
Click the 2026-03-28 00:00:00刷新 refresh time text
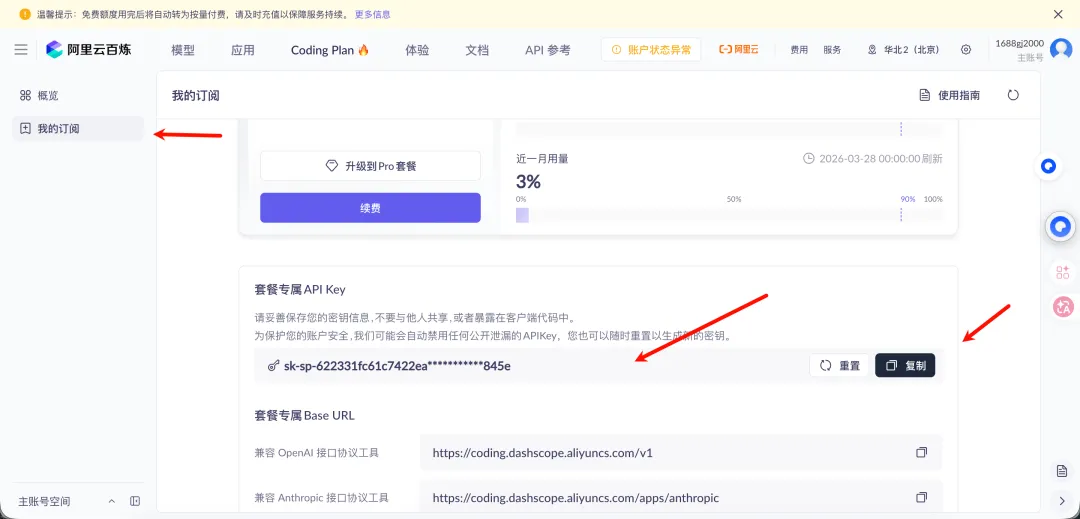(880, 158)
